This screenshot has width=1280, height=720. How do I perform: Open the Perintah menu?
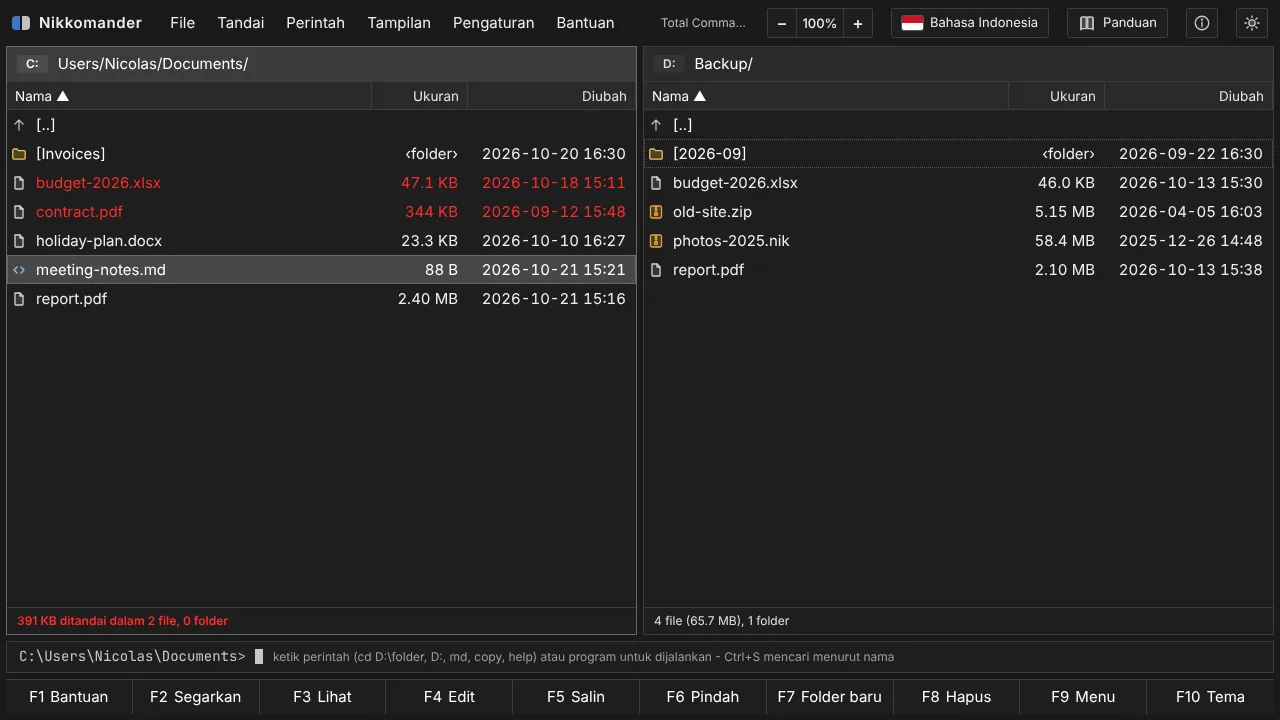click(315, 23)
